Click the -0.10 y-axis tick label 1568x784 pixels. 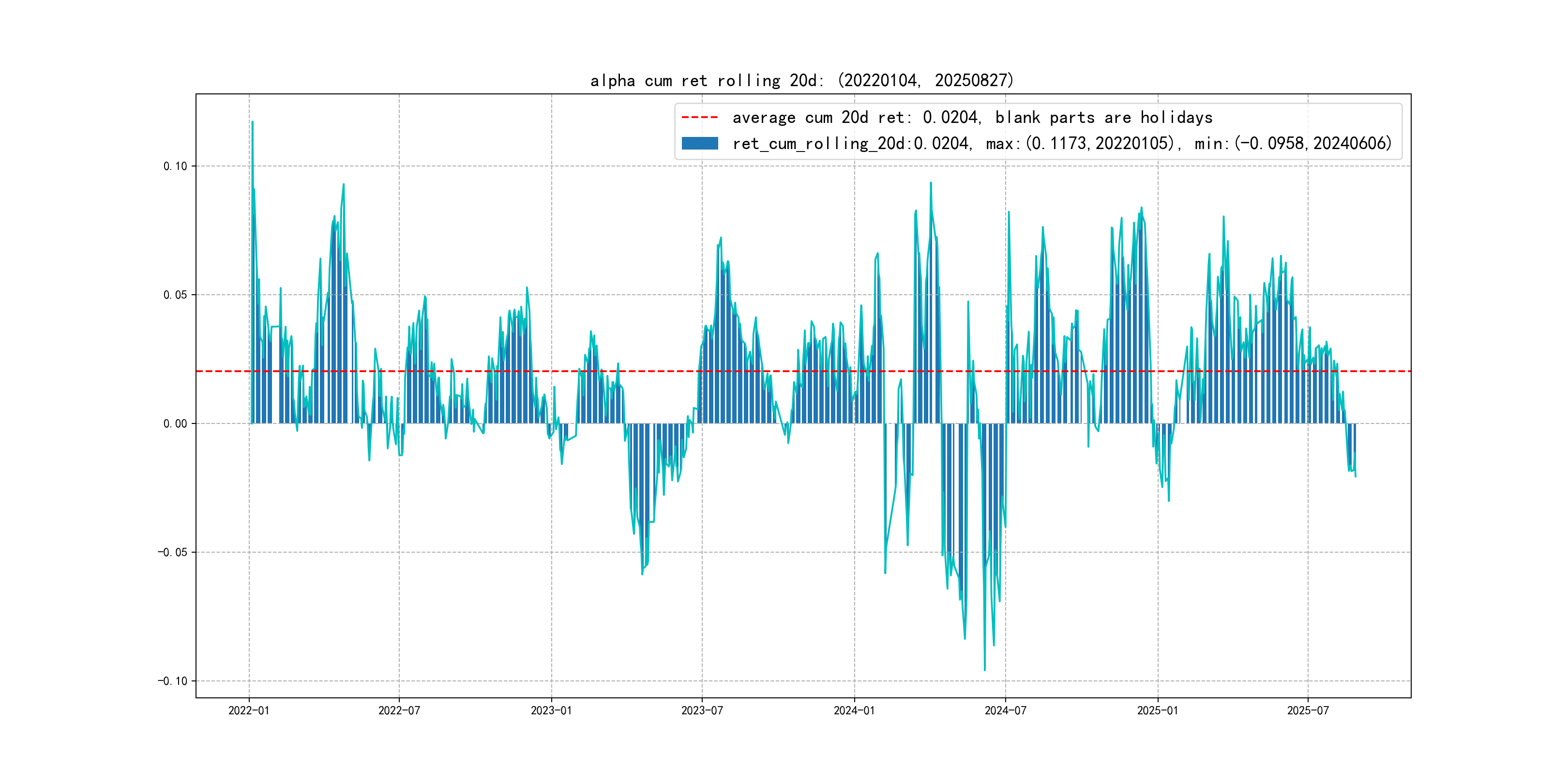click(173, 680)
